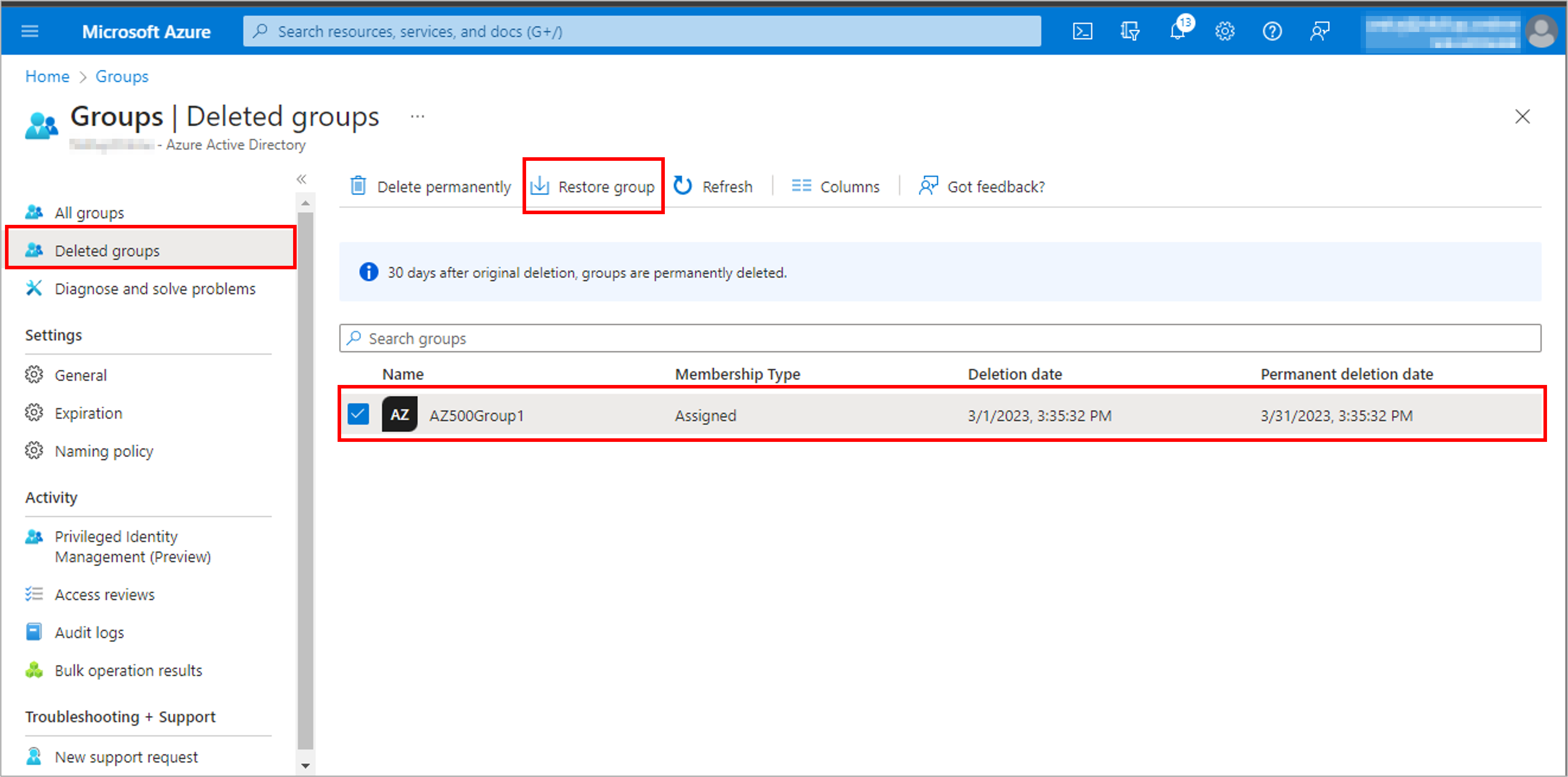Focus the top search resources box
The image size is (1568, 777).
point(642,31)
